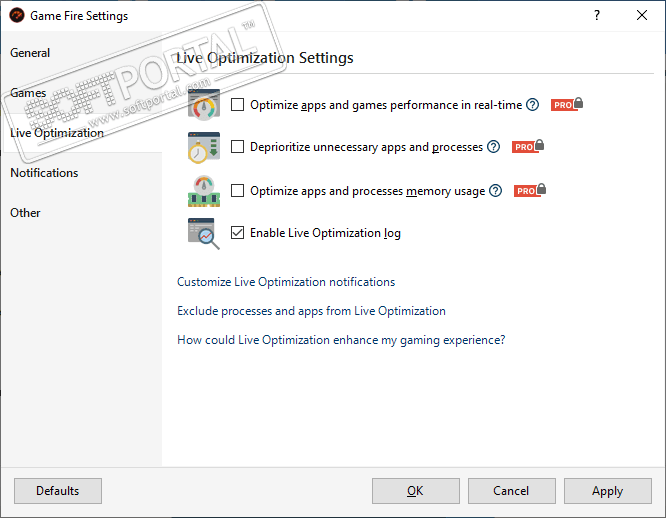Open the Notifications settings section
Screen dimensions: 666x518
(44, 173)
